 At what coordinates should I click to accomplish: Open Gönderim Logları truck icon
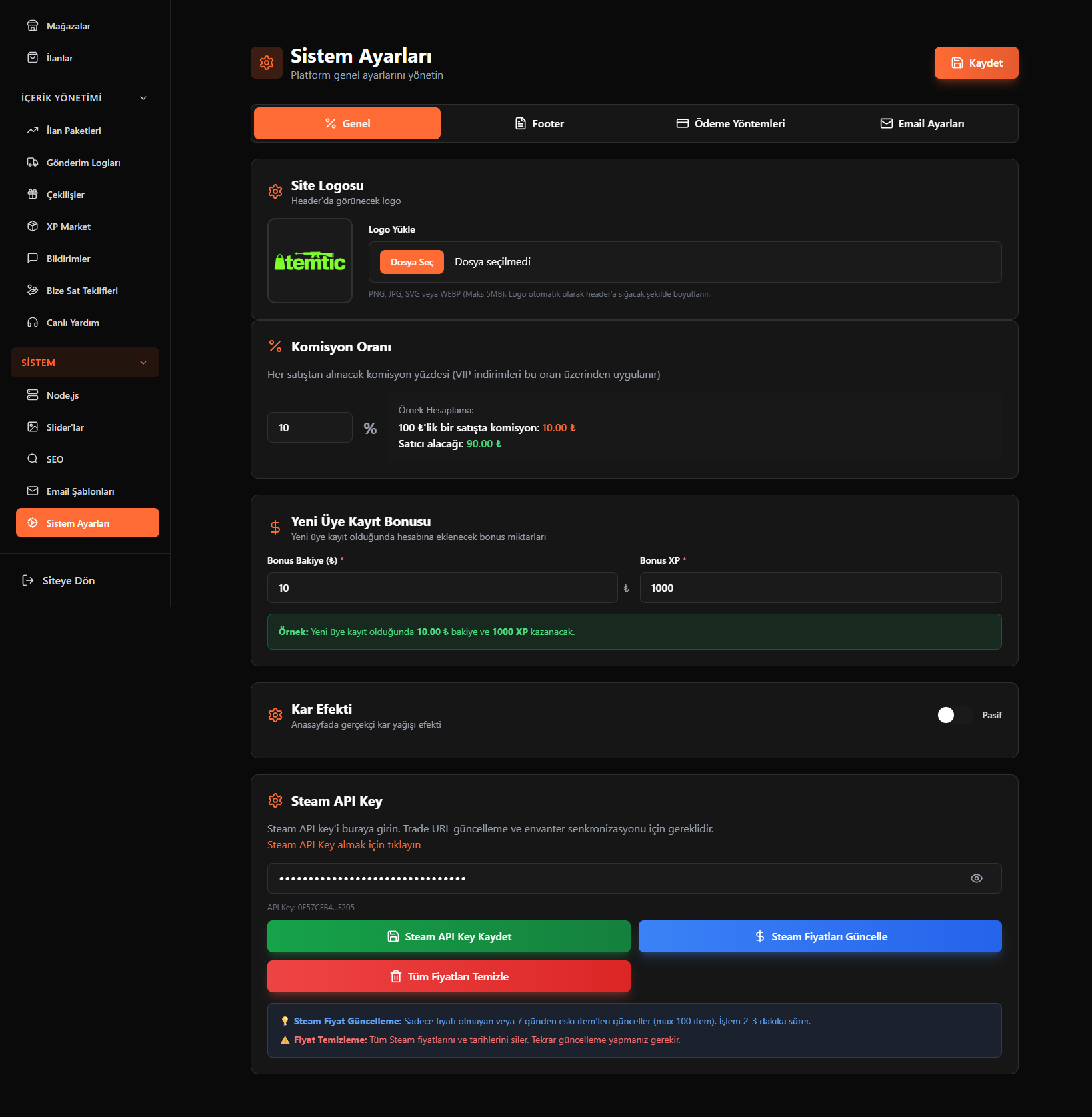click(x=33, y=163)
